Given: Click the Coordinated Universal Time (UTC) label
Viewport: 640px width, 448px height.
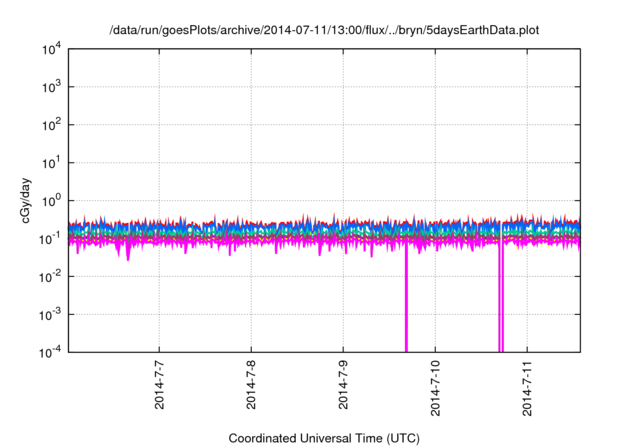Looking at the screenshot, I should (x=324, y=438).
